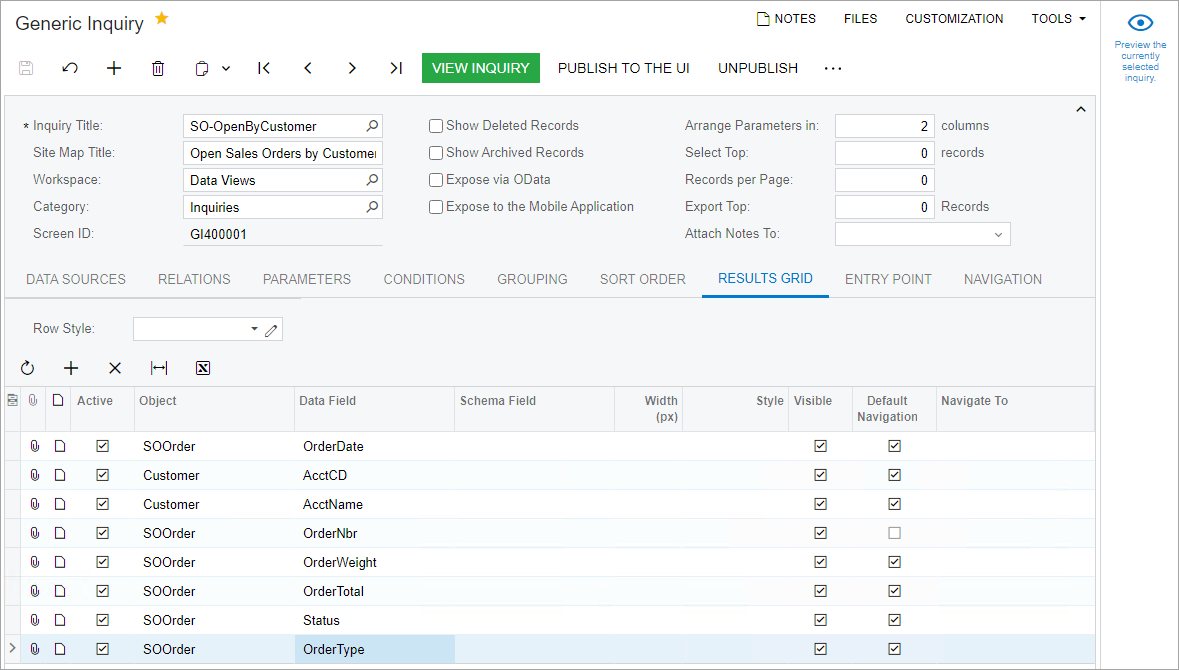The width and height of the screenshot is (1179, 670).
Task: Click the View Inquiry button
Action: click(x=480, y=68)
